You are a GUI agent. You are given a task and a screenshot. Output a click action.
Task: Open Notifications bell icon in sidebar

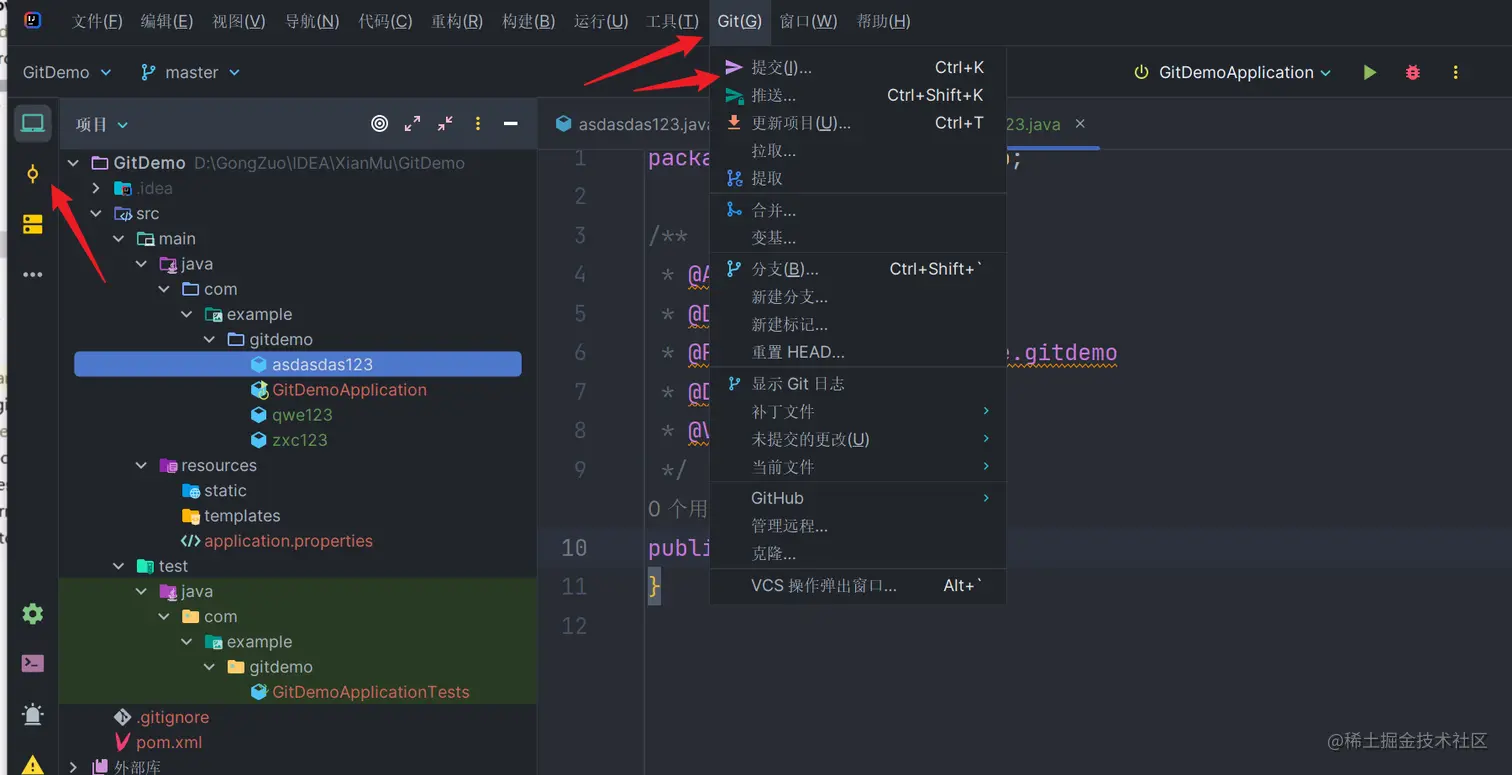pos(33,714)
